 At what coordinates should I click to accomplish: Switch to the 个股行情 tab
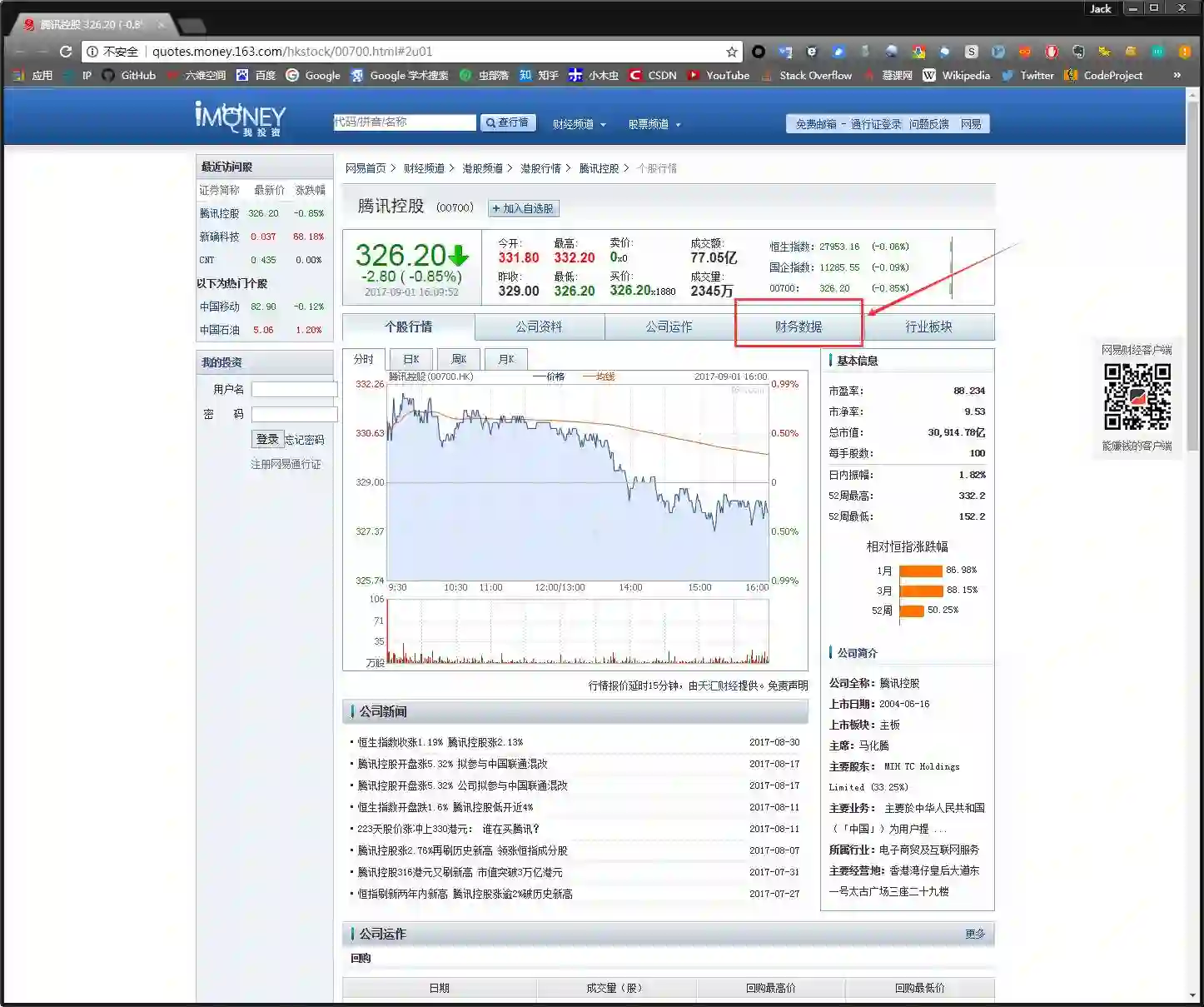408,327
